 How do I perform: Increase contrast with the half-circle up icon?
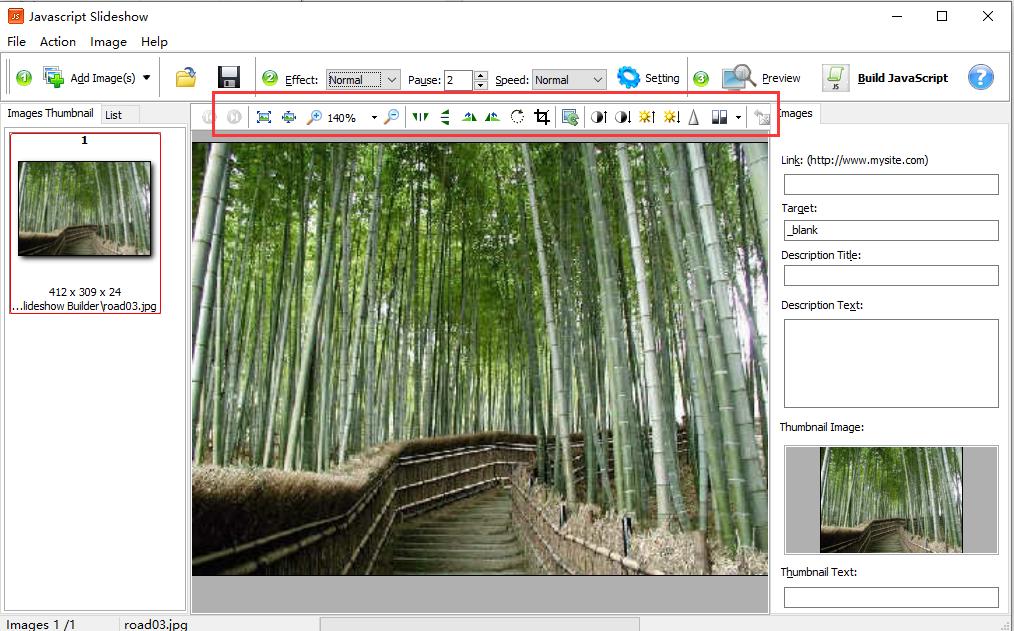[598, 117]
